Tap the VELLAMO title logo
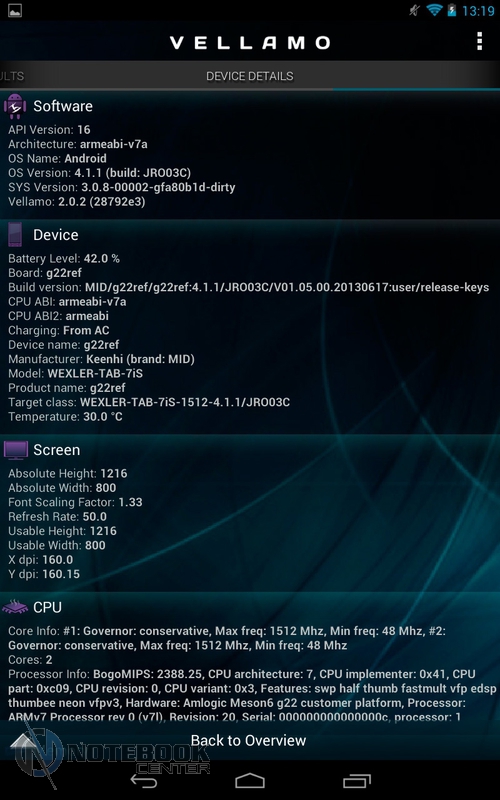Viewport: 500px width, 800px height. pyautogui.click(x=250, y=43)
